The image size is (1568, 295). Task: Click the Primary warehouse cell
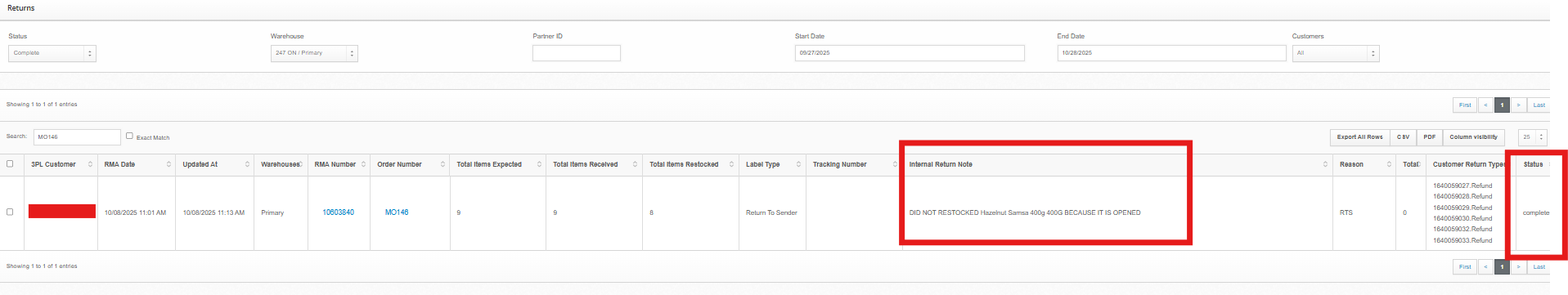272,212
